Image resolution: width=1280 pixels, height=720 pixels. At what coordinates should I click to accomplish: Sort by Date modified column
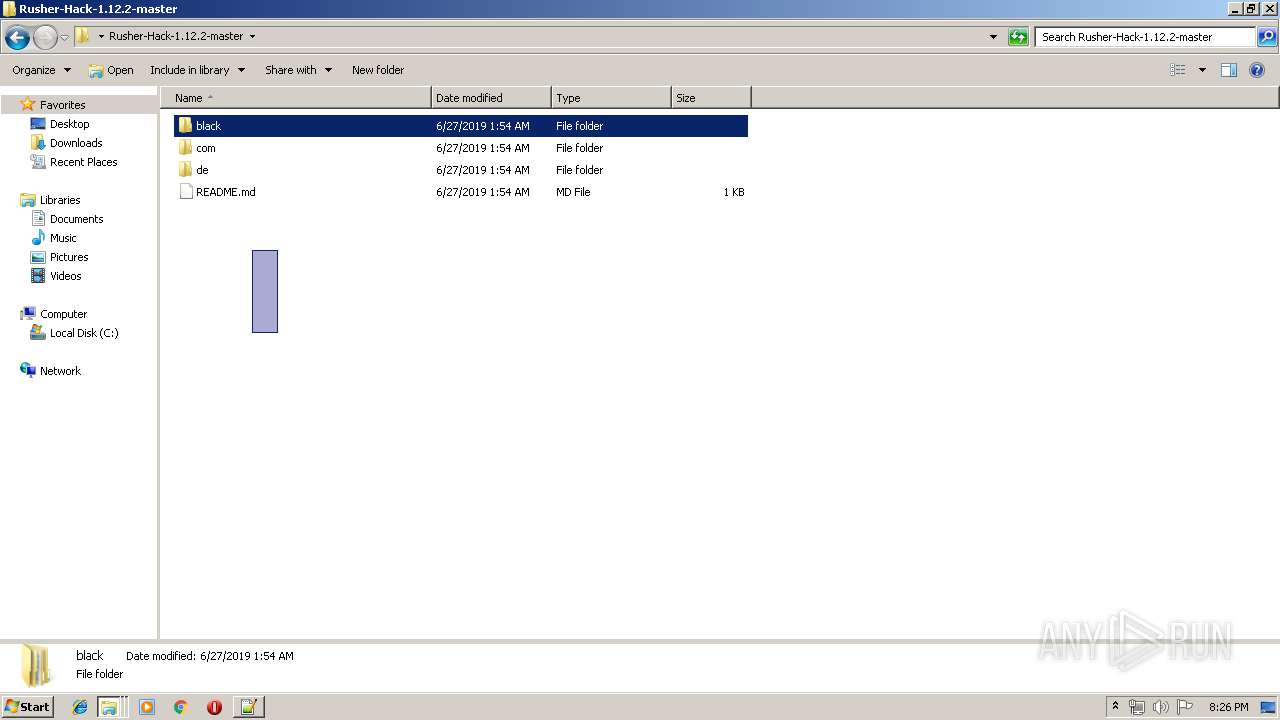(491, 98)
